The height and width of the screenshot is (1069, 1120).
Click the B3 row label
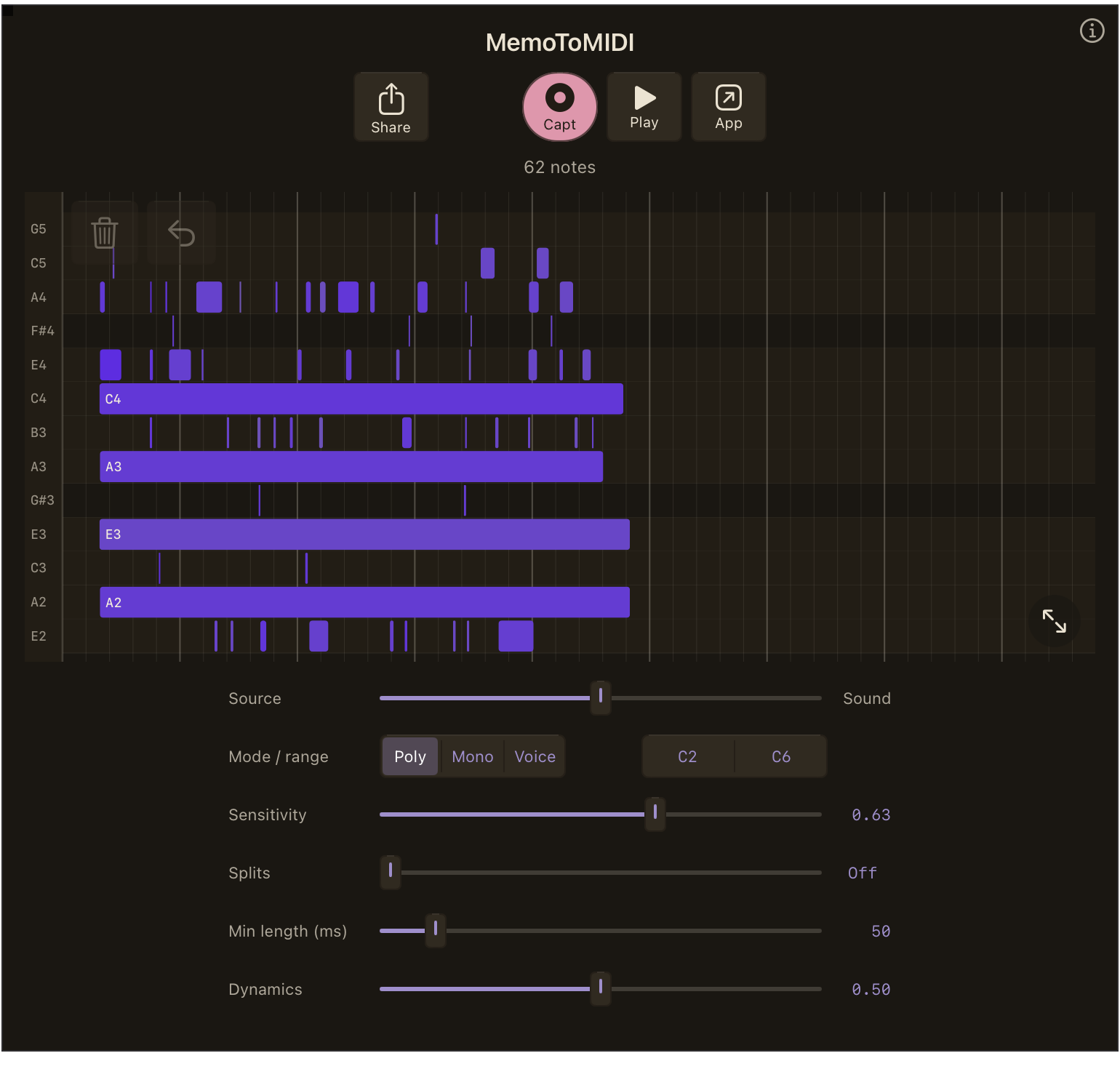(x=39, y=433)
